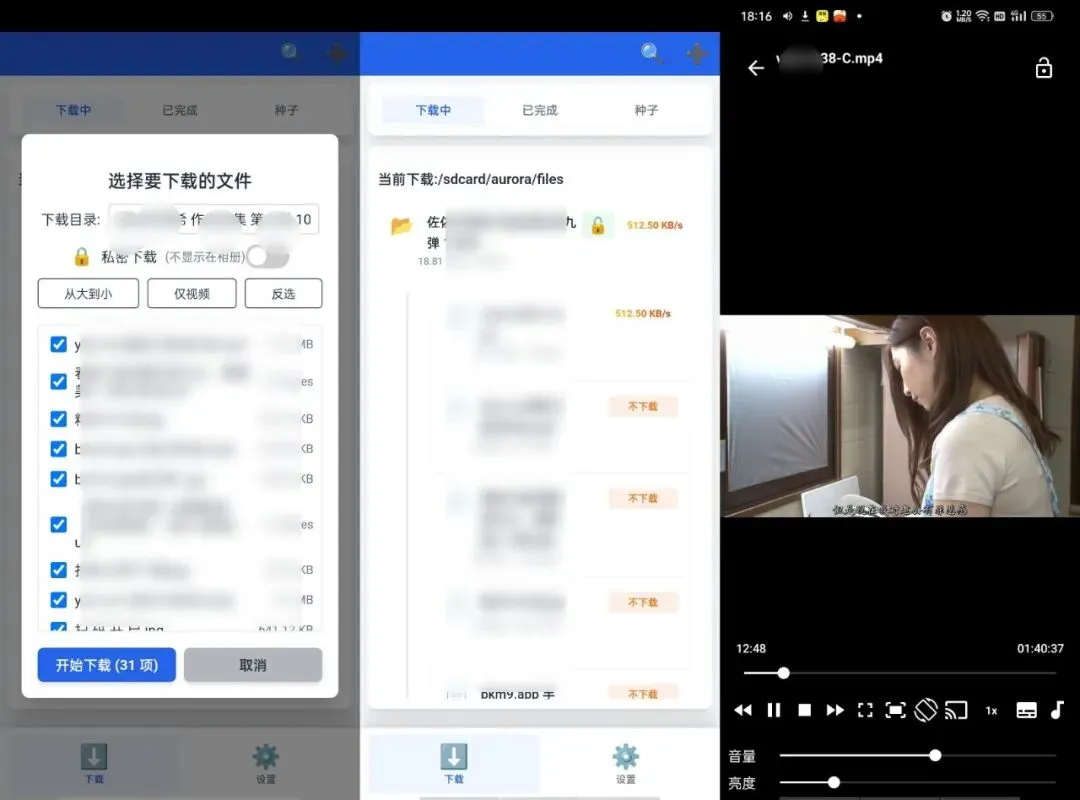Image resolution: width=1080 pixels, height=800 pixels.
Task: Click the 从大到小 sort button
Action: coord(88,294)
